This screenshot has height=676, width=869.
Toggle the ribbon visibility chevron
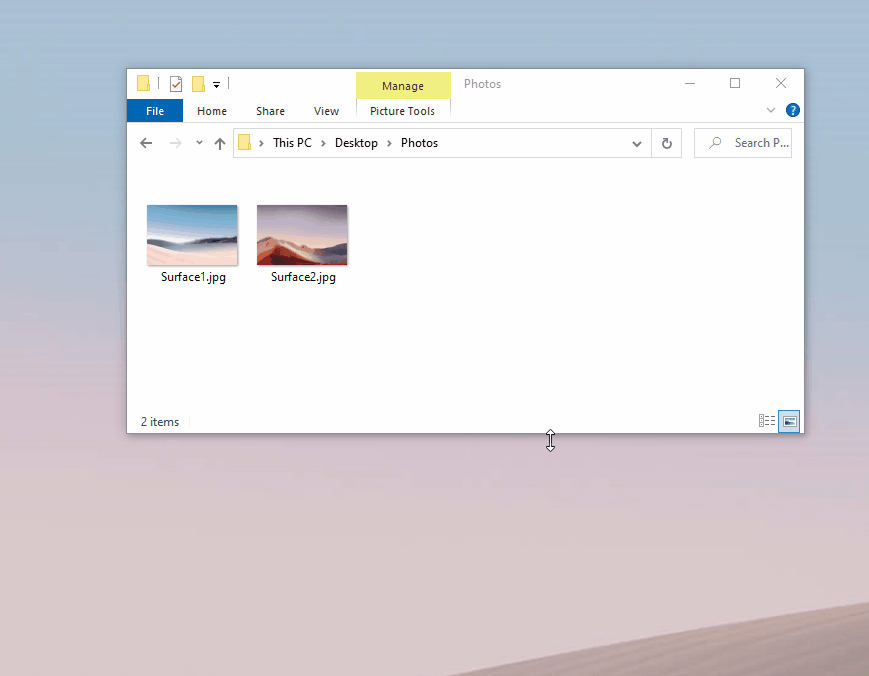(x=770, y=110)
